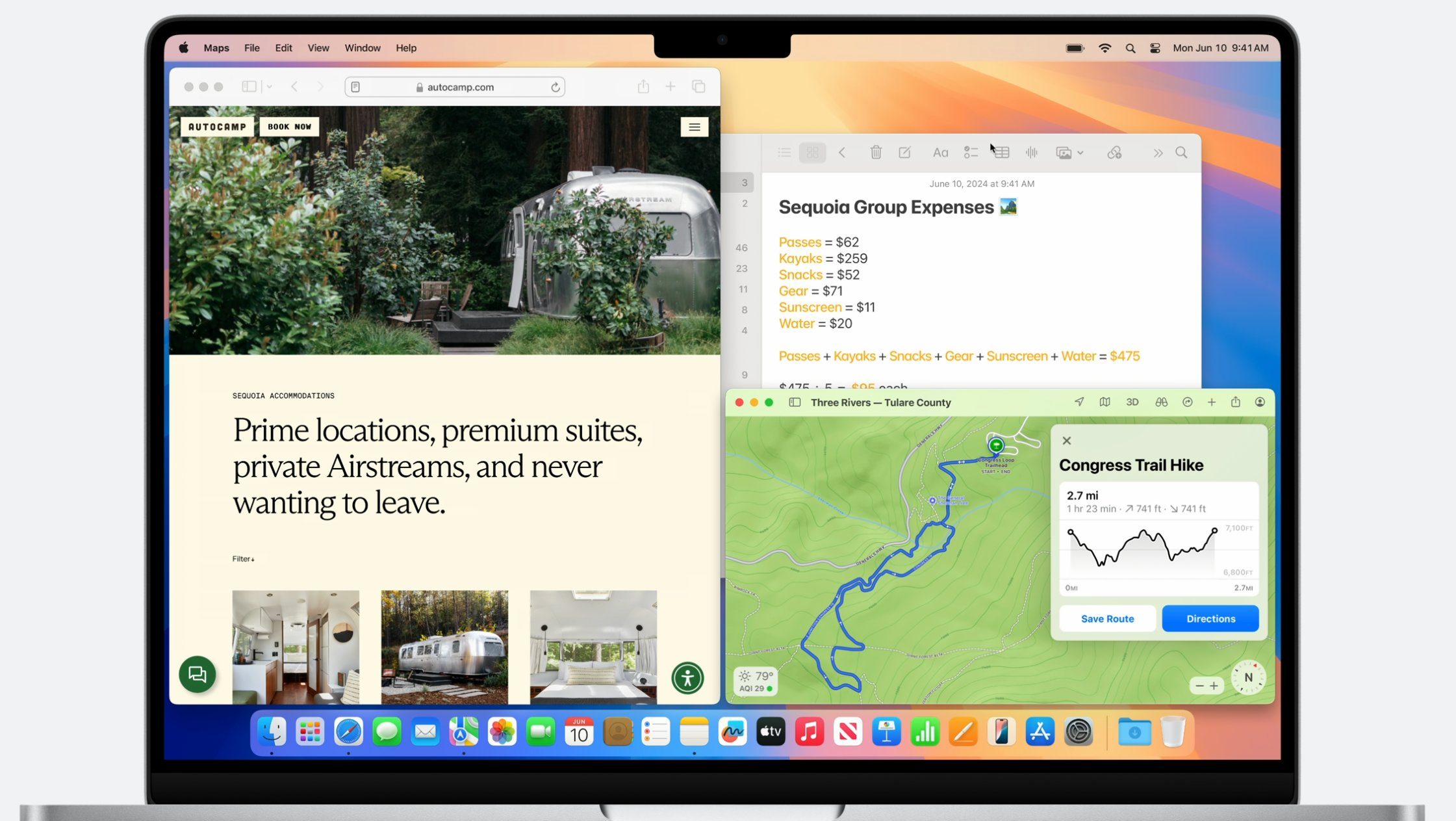
Task: Click the Maps view options expander
Action: tap(1105, 402)
